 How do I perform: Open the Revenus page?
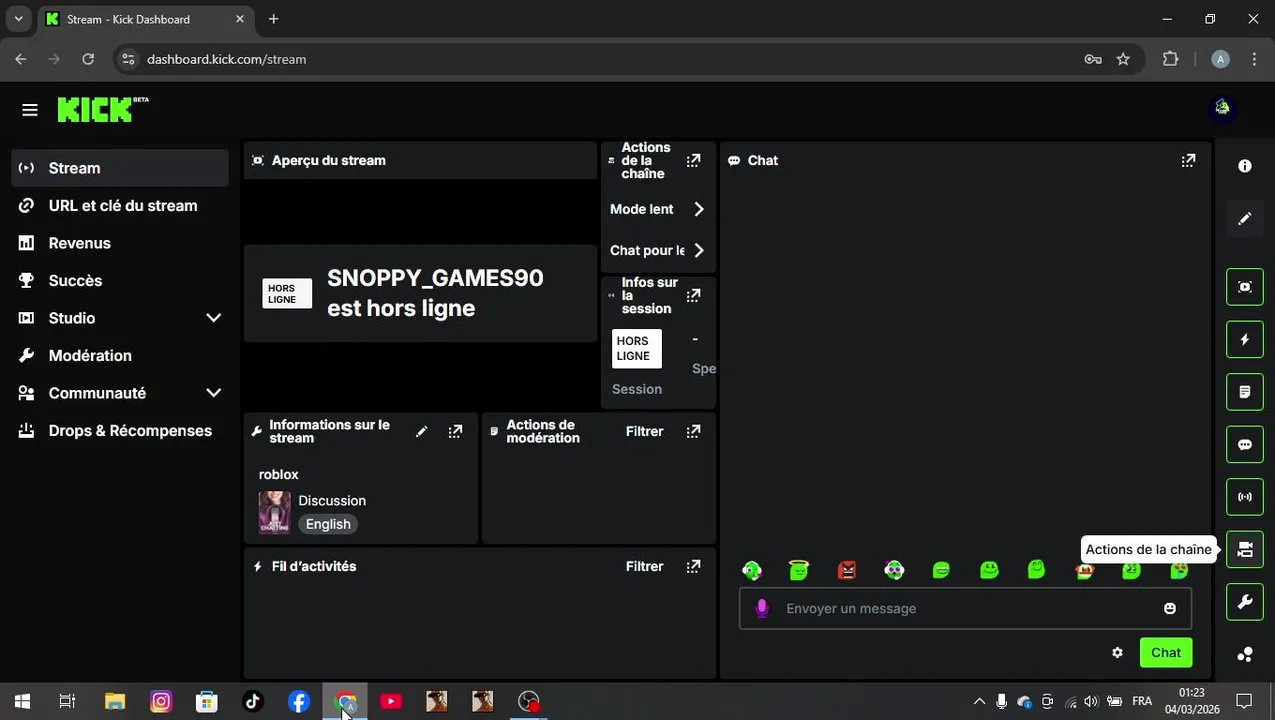pos(120,243)
